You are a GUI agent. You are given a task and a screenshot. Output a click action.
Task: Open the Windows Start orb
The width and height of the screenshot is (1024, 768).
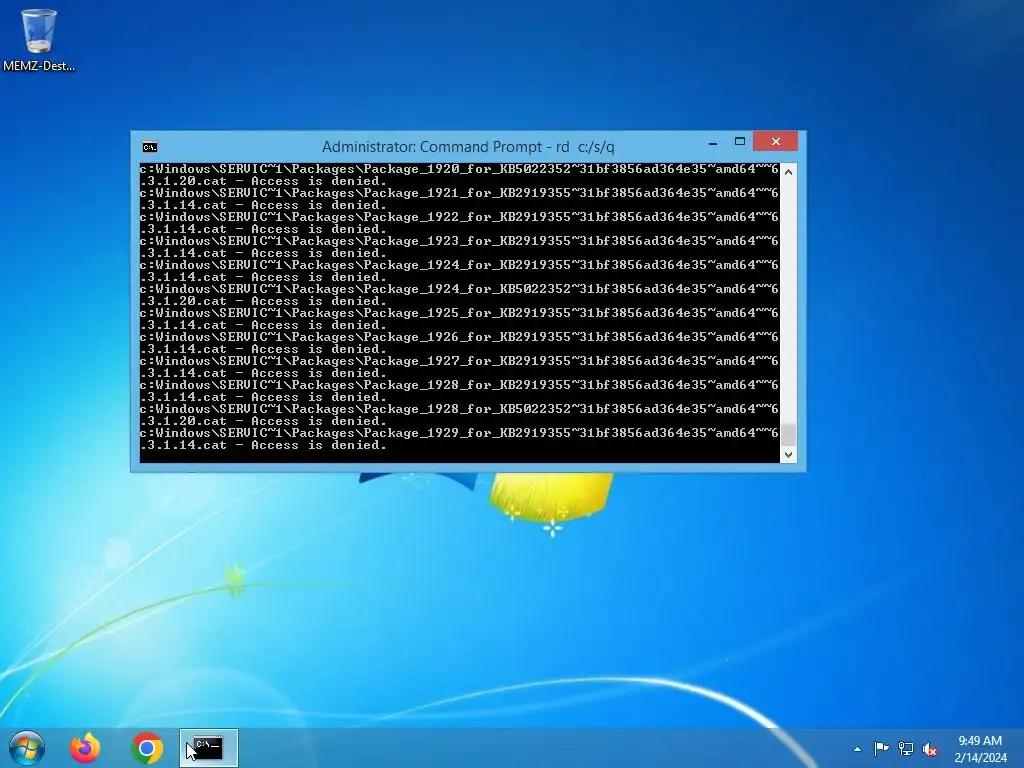tap(27, 748)
